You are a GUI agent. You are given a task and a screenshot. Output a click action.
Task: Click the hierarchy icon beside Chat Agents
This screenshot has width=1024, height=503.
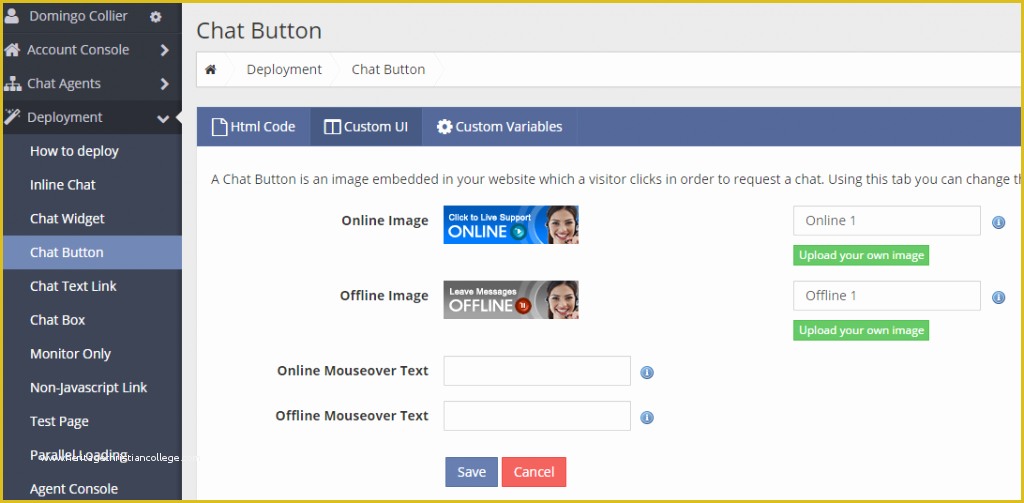coord(12,84)
